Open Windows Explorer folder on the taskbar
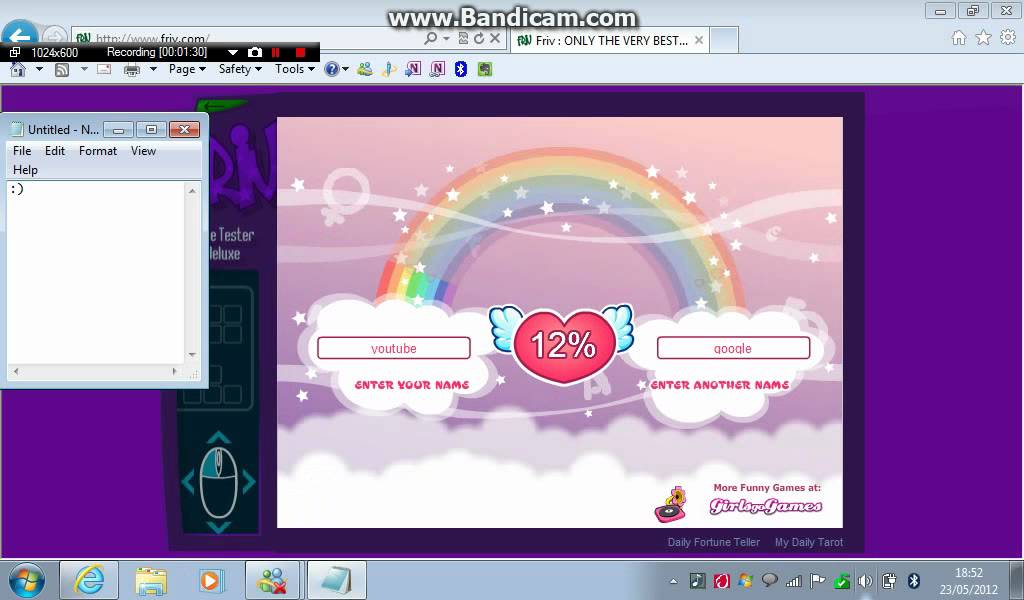The width and height of the screenshot is (1024, 600). pos(151,580)
